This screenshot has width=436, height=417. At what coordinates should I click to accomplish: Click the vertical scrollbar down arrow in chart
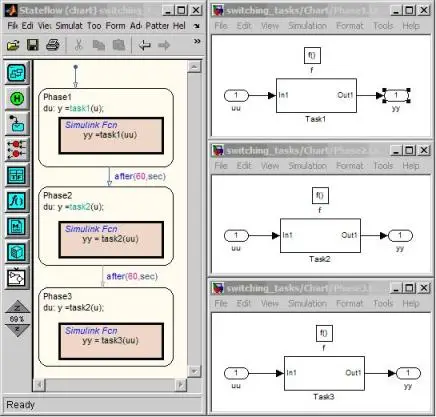(194, 371)
